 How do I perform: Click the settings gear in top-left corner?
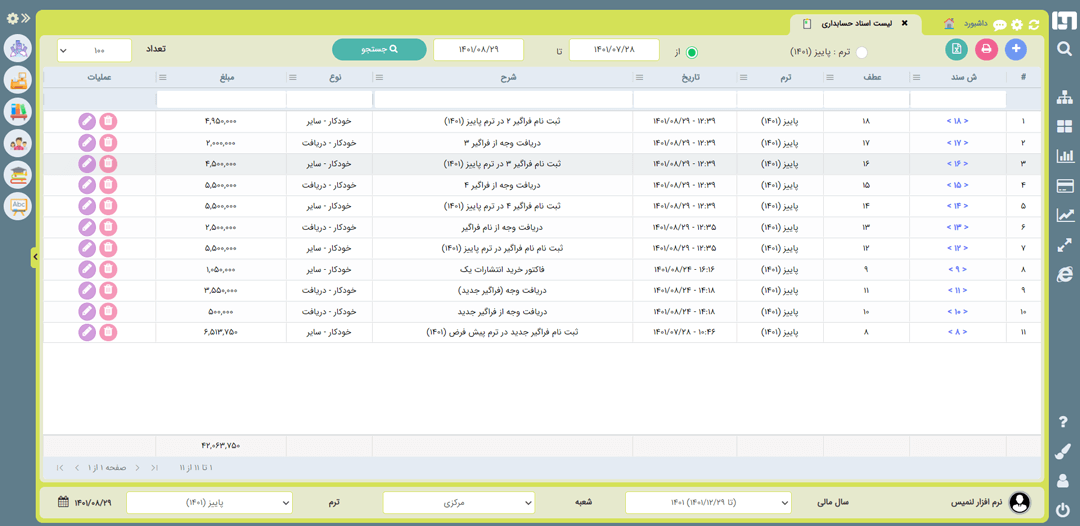tap(12, 18)
